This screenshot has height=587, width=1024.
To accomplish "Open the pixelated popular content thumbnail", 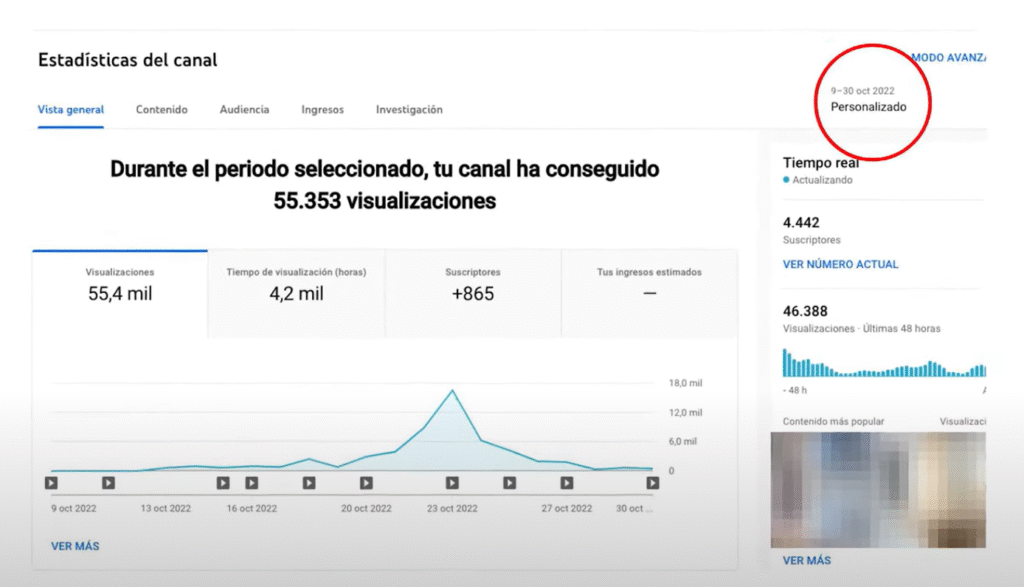I will (x=878, y=490).
